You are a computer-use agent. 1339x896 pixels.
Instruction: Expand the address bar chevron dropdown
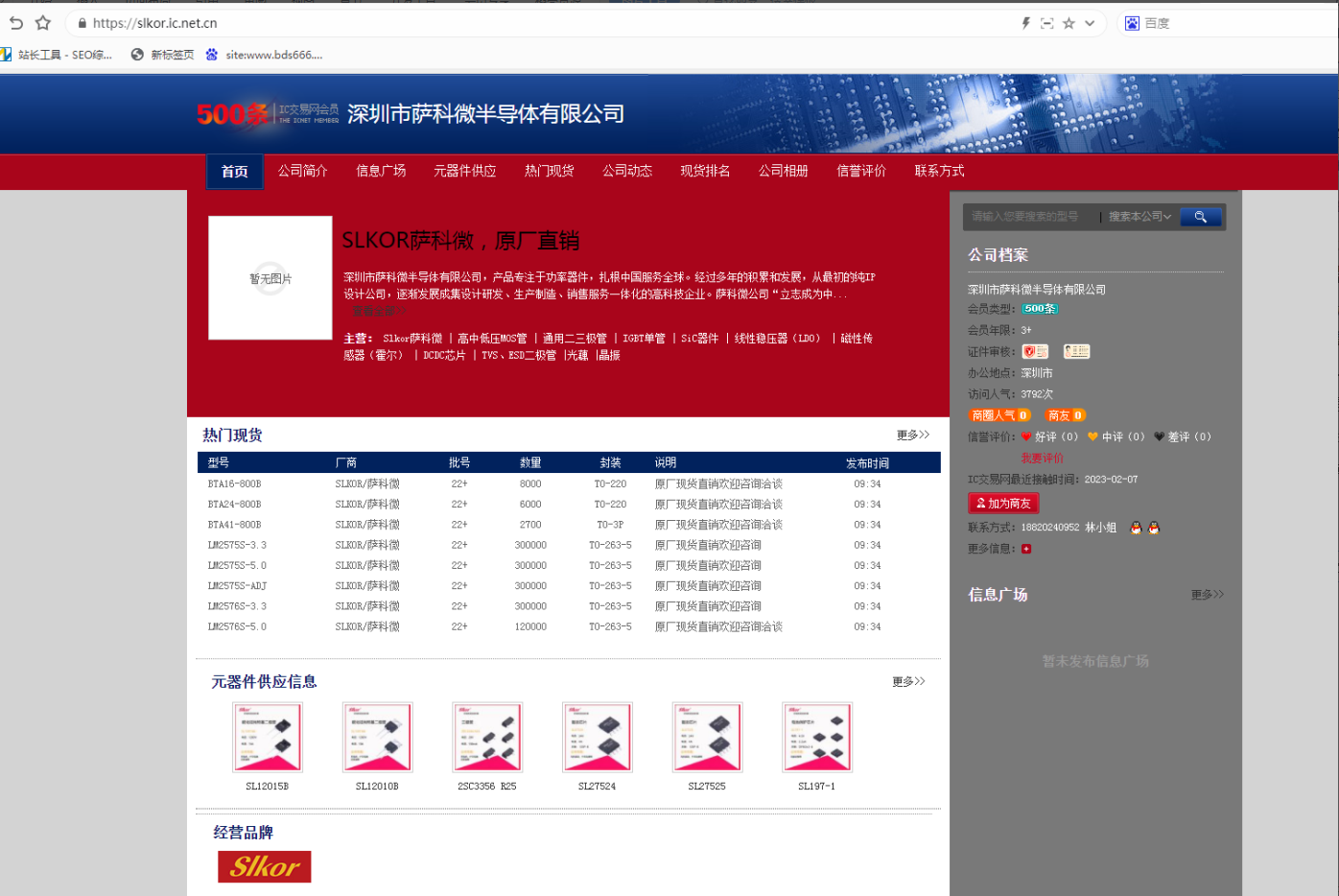click(x=1090, y=23)
